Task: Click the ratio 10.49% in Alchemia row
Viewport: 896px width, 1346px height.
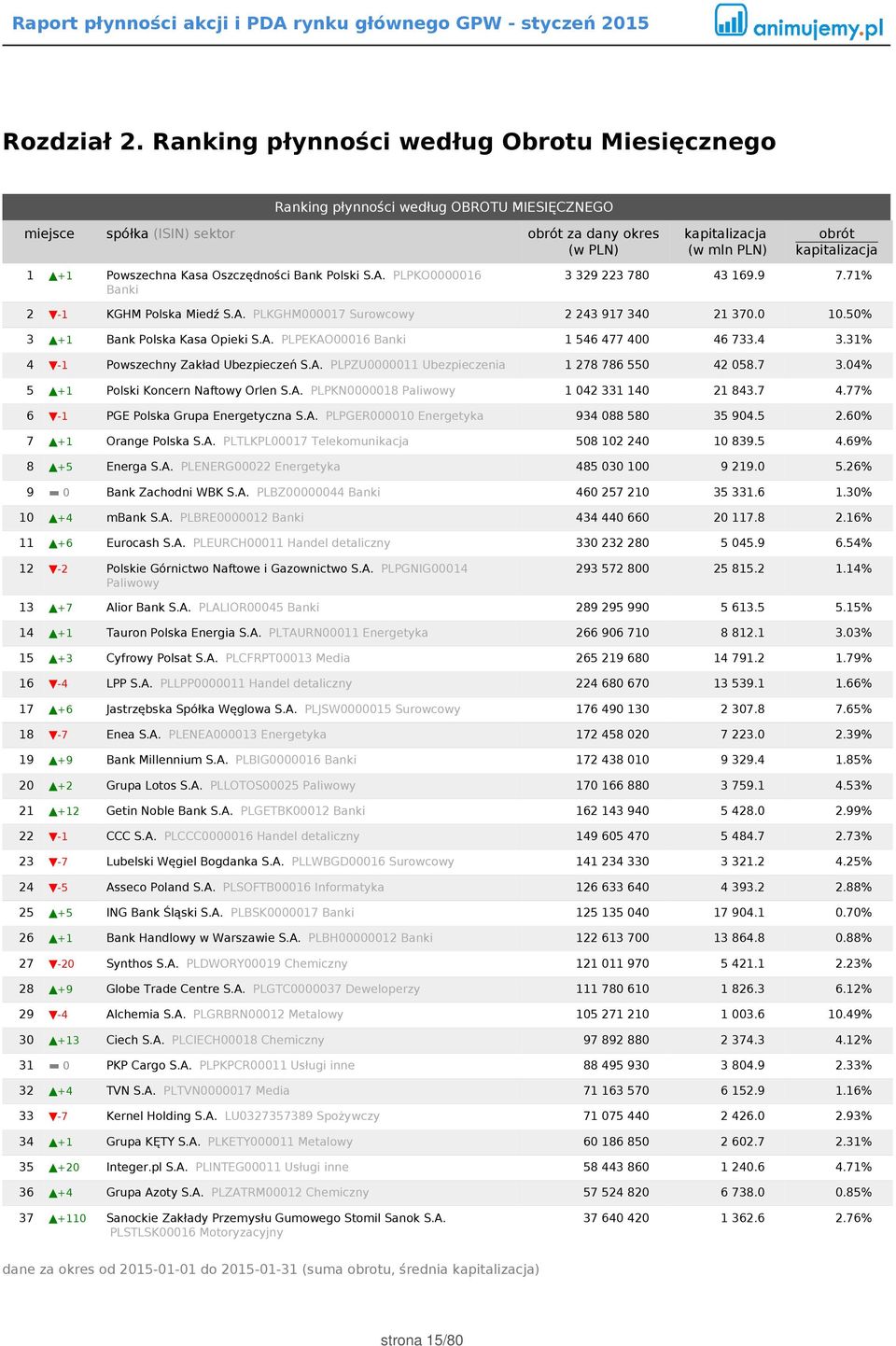Action: point(850,1015)
